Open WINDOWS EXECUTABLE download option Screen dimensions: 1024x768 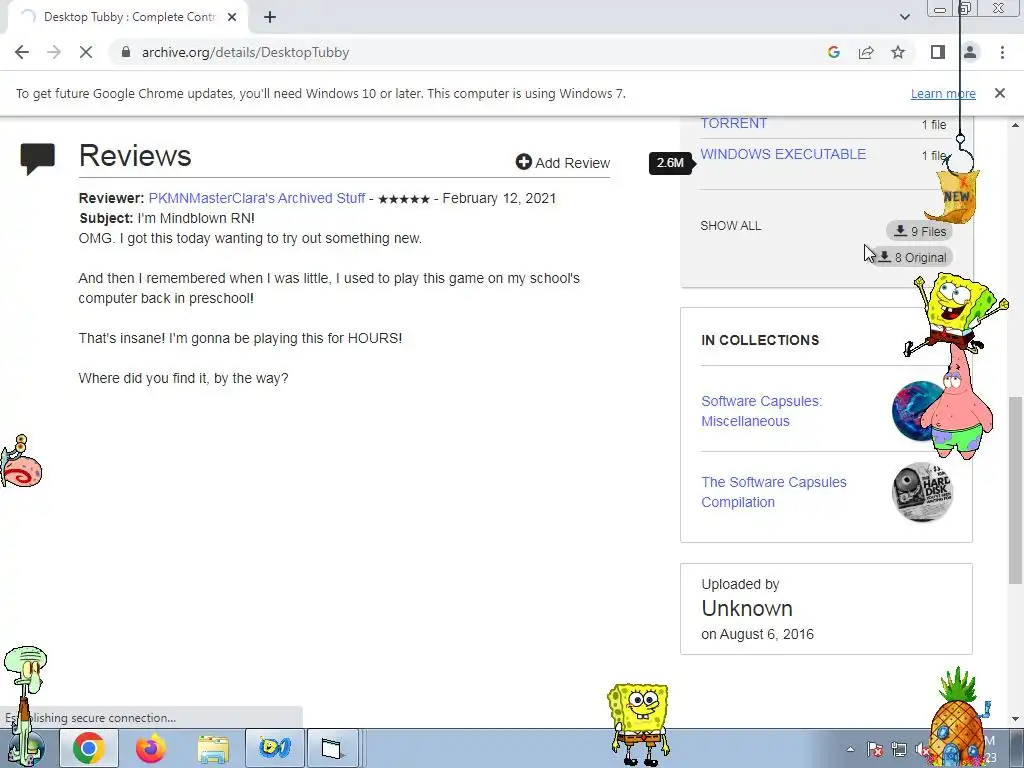tap(783, 154)
